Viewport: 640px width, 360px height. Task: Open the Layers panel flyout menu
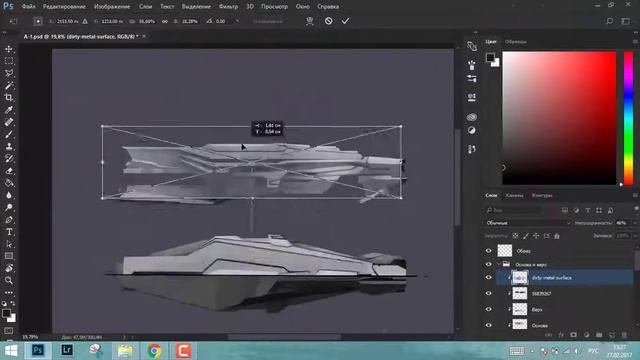(635, 196)
